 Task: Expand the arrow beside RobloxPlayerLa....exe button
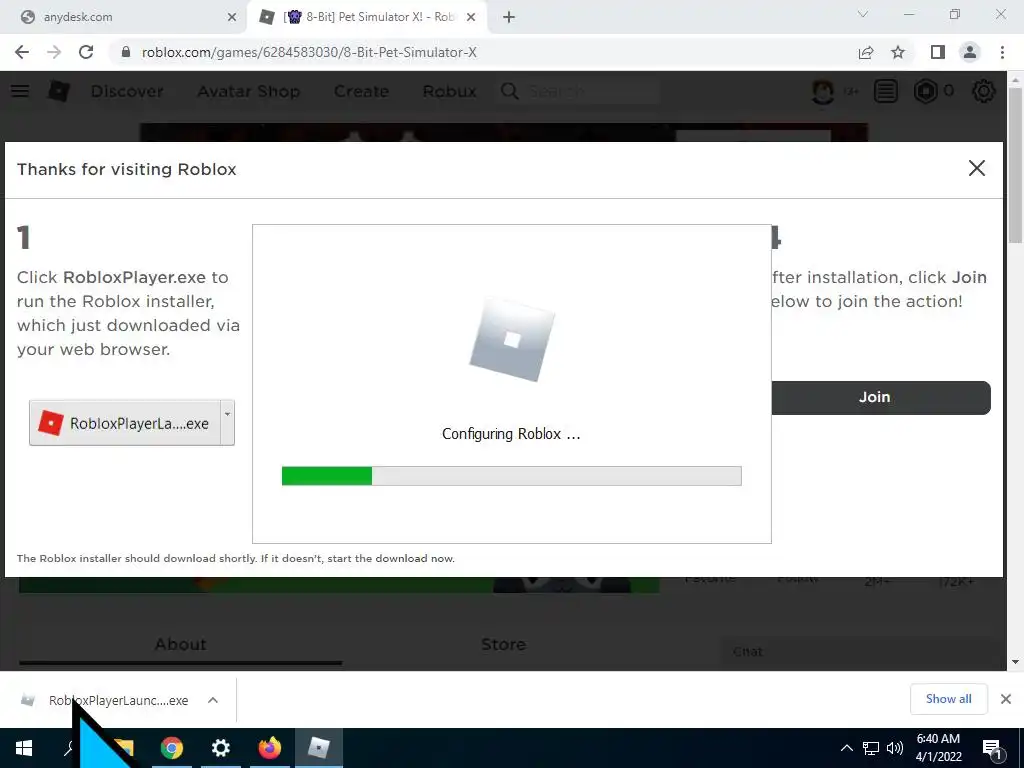[x=227, y=423]
